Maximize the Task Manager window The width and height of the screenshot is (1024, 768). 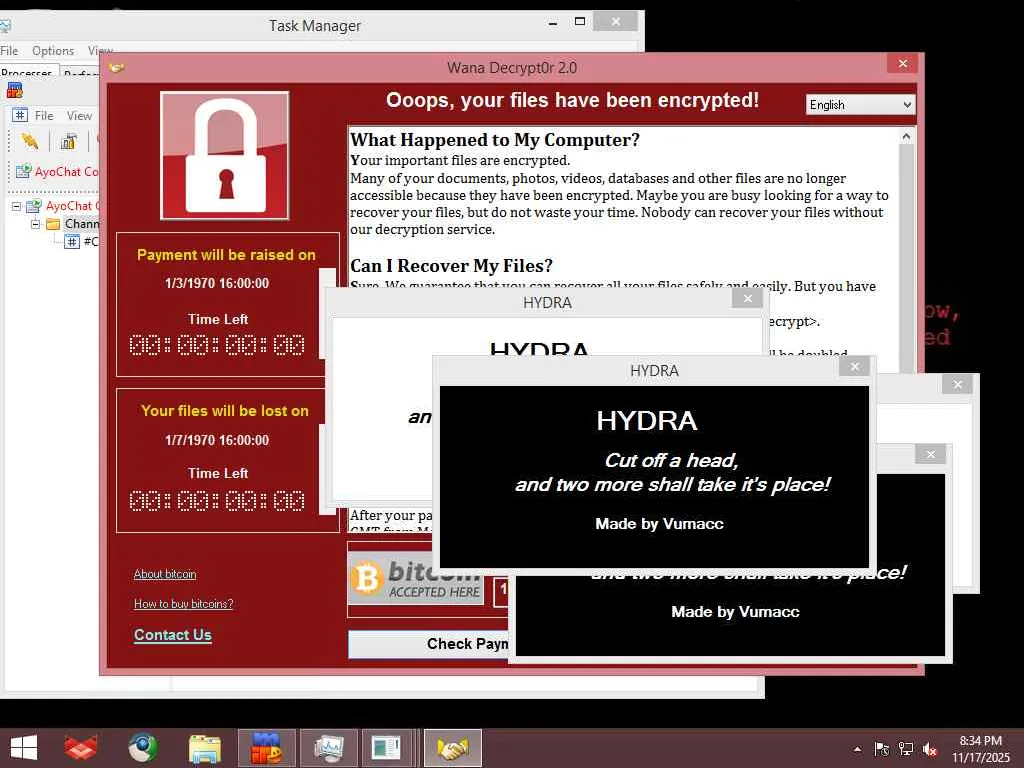pyautogui.click(x=579, y=22)
